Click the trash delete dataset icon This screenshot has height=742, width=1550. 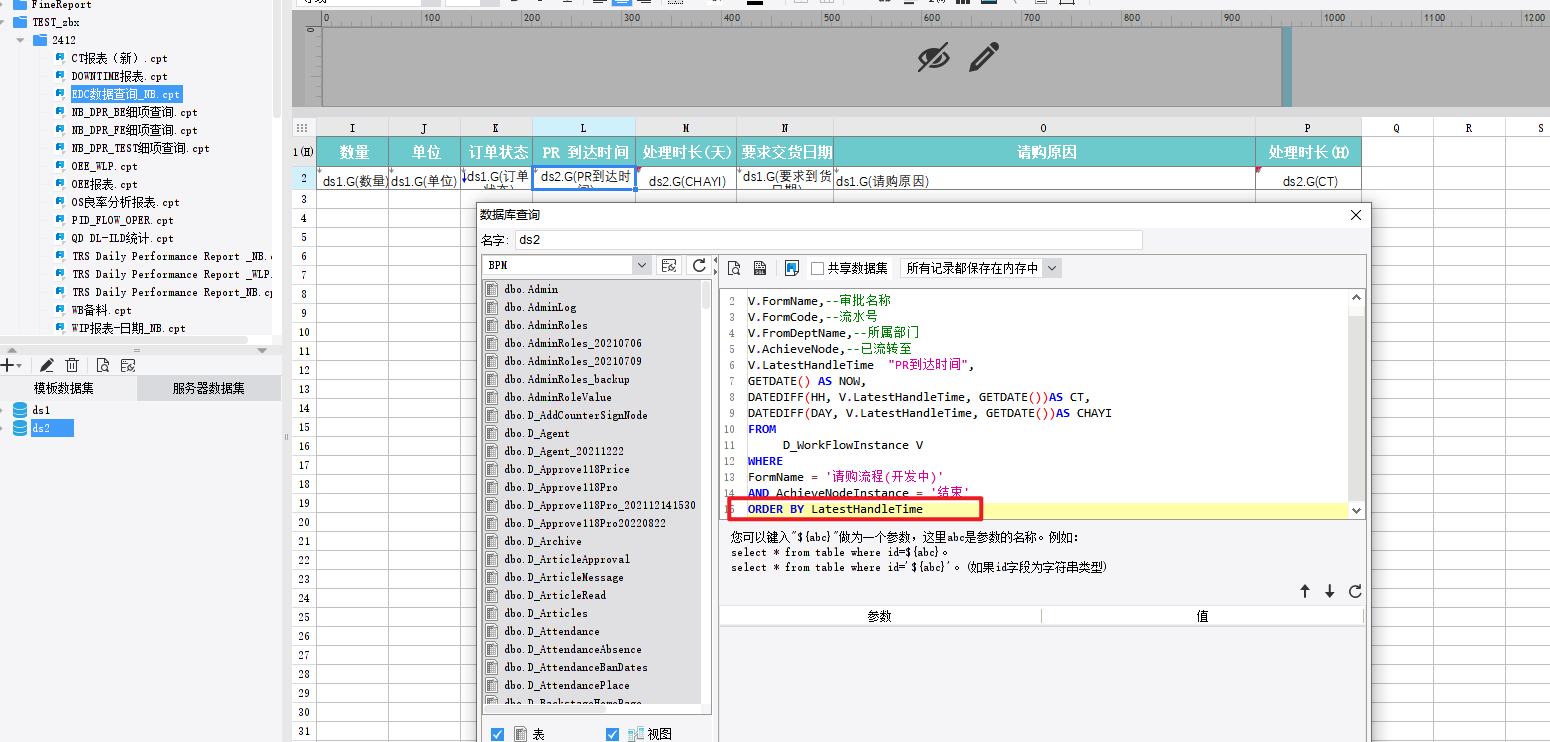(72, 366)
